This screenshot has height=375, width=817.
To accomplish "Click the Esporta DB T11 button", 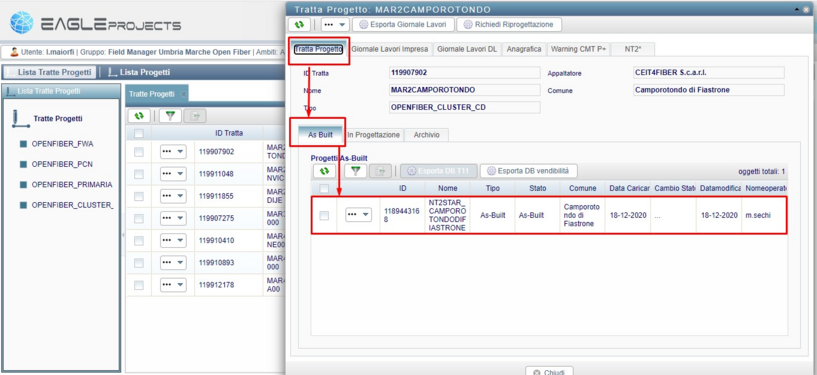I will tap(439, 171).
